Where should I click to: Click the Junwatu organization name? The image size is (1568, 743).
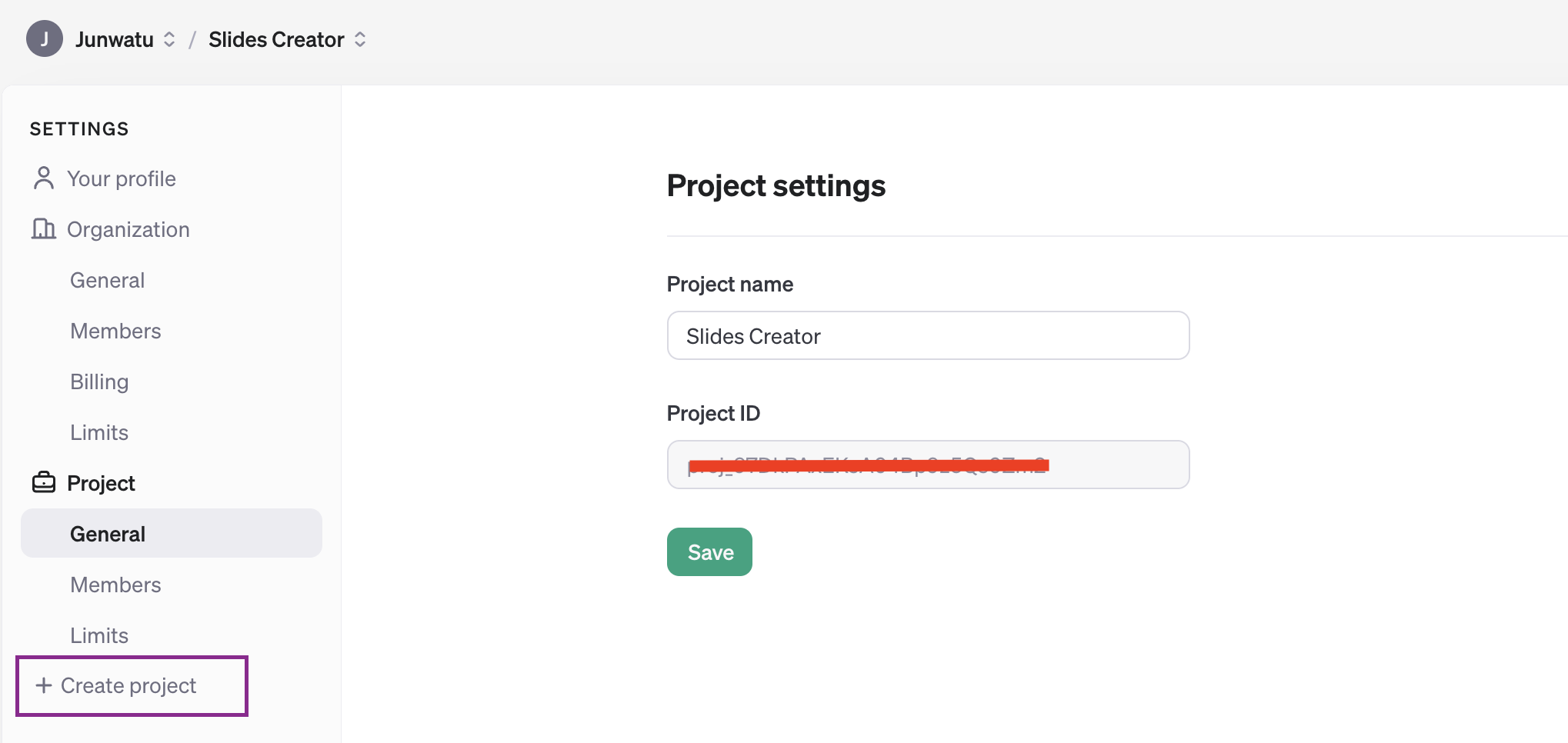click(x=115, y=39)
